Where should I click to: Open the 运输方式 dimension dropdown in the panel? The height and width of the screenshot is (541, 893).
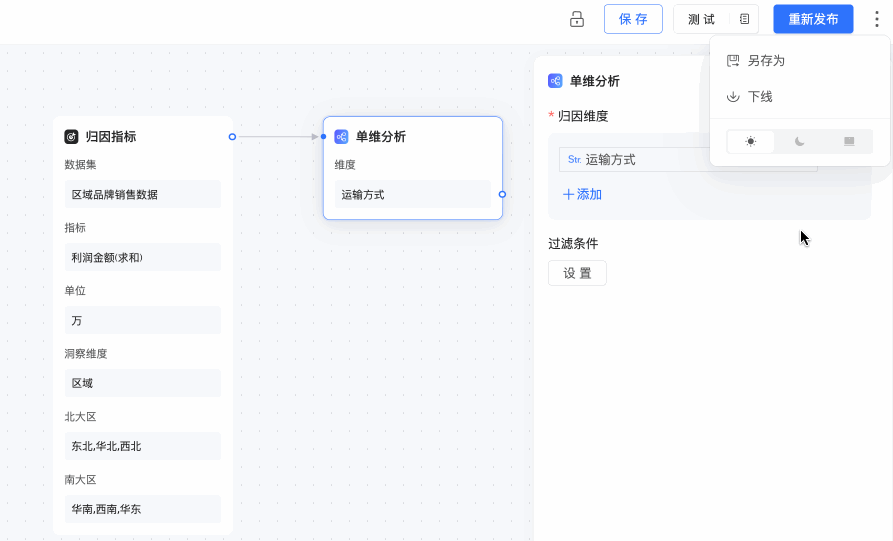pos(688,159)
